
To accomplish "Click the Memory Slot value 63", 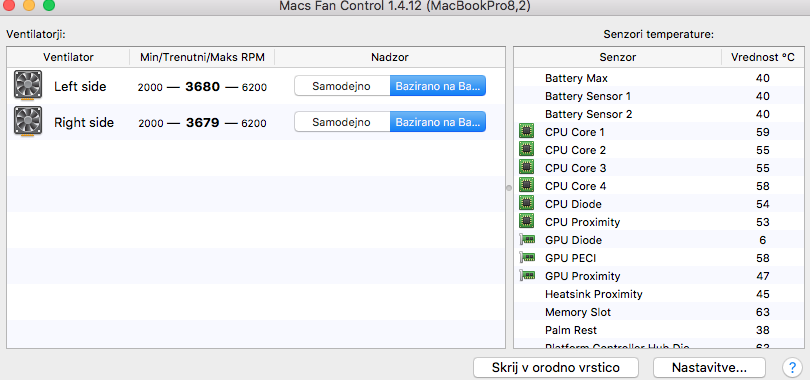I will (x=762, y=312).
